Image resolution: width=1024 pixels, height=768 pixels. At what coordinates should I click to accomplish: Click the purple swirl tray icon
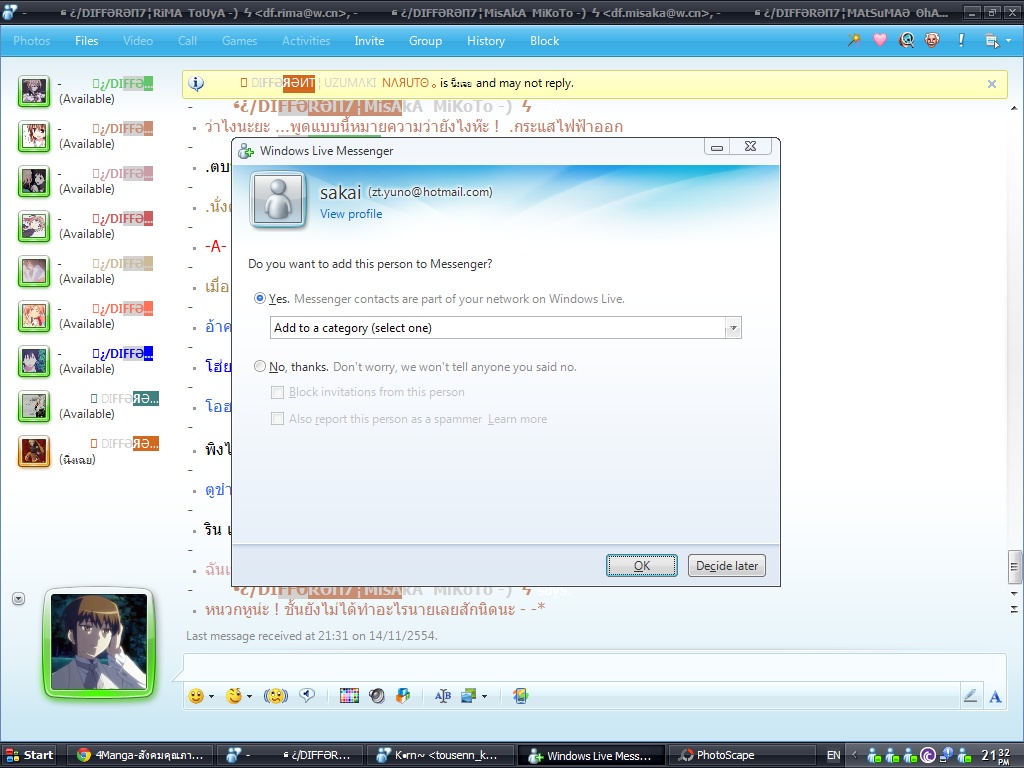(928, 756)
